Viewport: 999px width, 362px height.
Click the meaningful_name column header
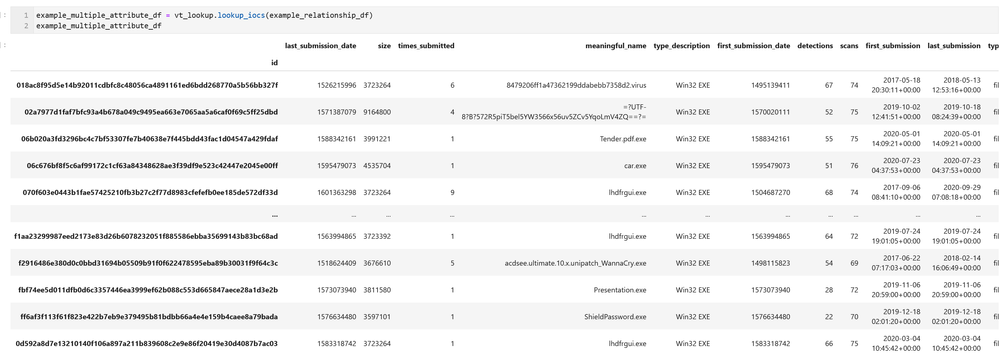pos(616,46)
